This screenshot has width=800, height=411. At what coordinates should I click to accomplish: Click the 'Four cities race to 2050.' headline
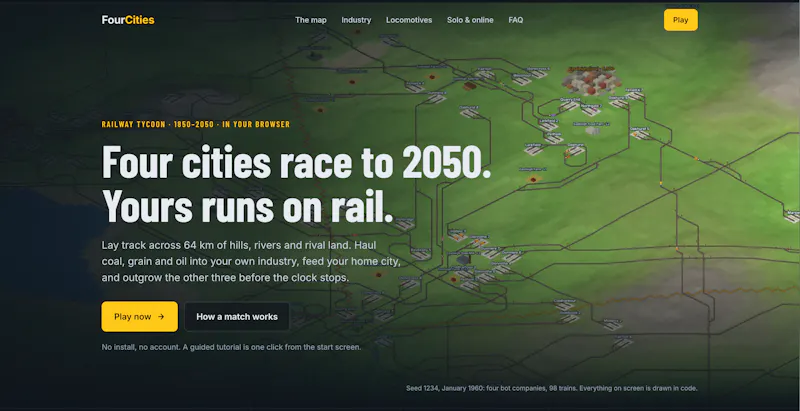coord(296,162)
